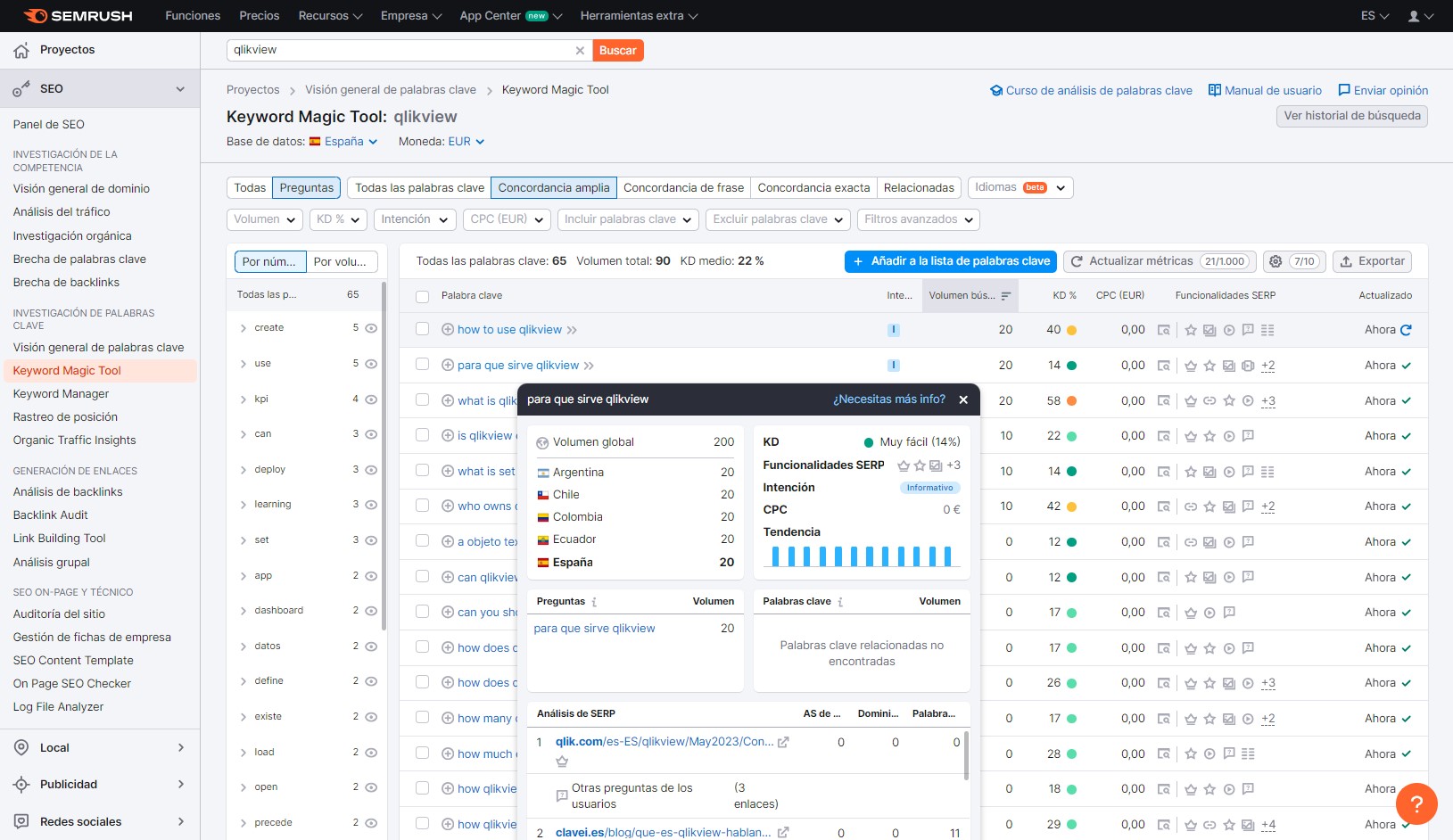This screenshot has width=1453, height=840.
Task: Click the Semrush logo
Action: [x=78, y=16]
